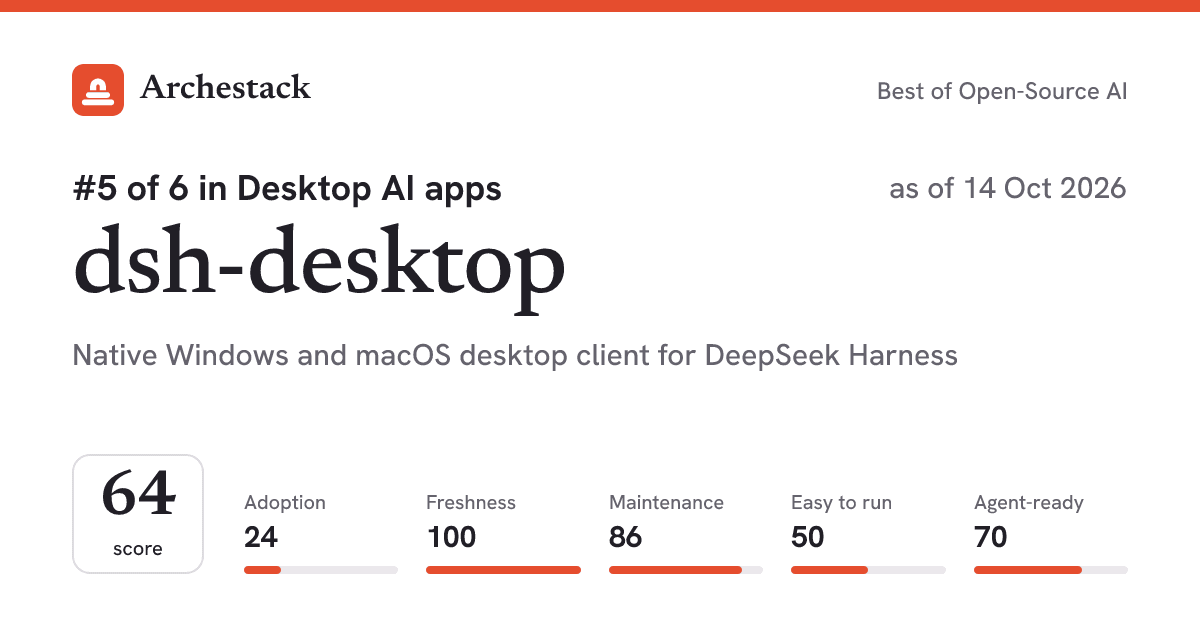Click the Agent-ready value 70

tap(991, 538)
